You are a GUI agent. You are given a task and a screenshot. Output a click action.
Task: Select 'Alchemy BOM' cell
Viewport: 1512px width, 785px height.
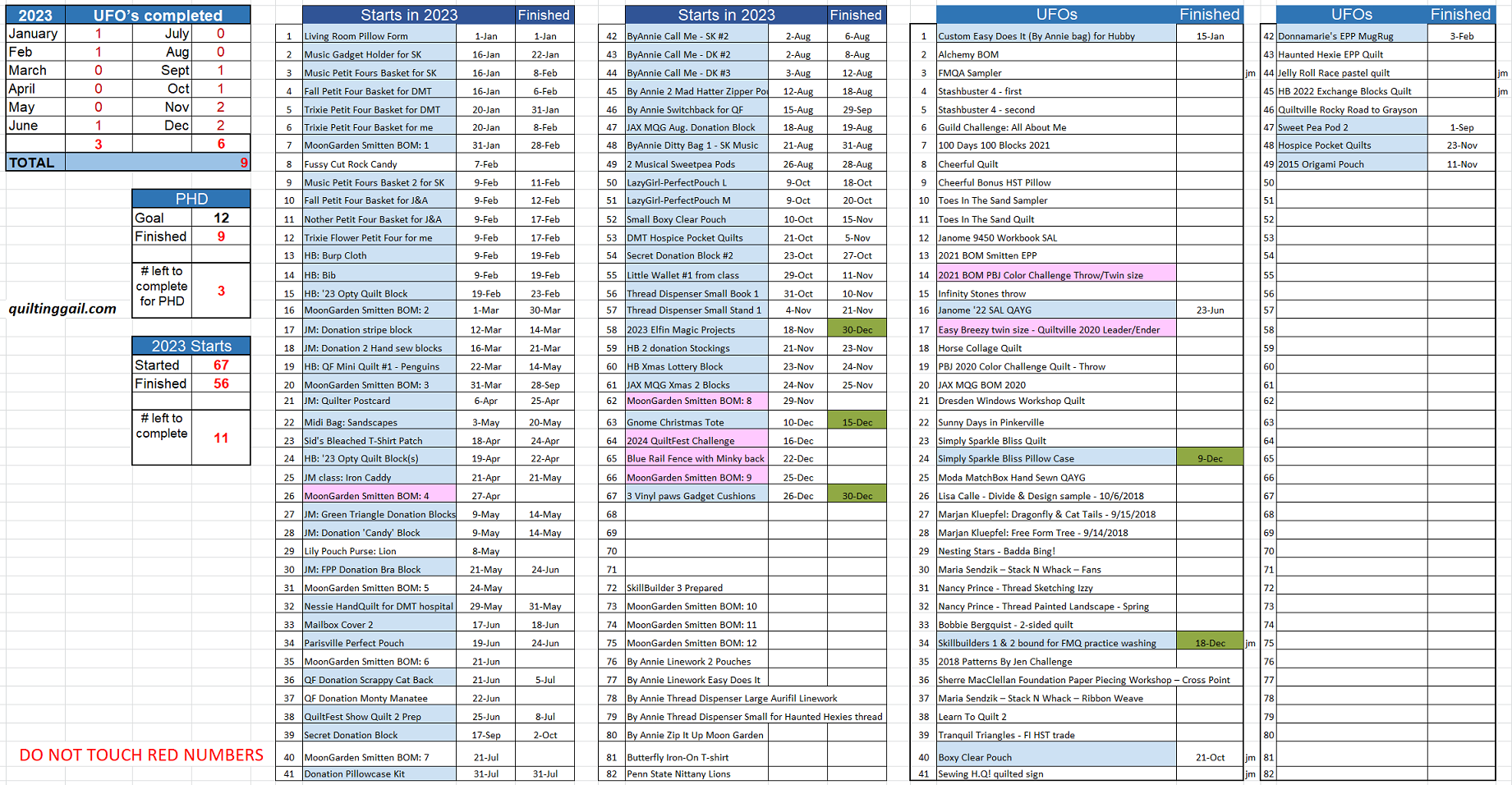[1055, 54]
